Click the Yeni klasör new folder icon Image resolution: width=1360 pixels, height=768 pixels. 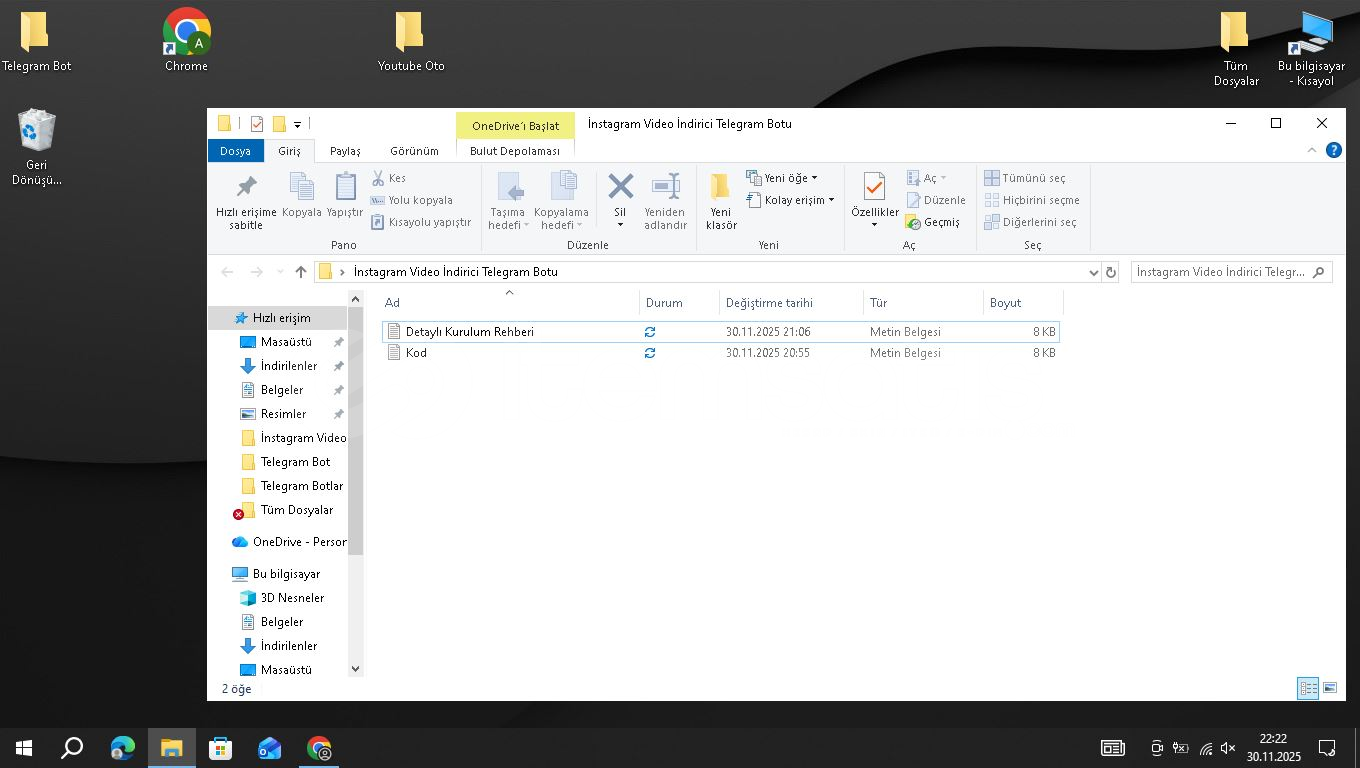[x=720, y=188]
